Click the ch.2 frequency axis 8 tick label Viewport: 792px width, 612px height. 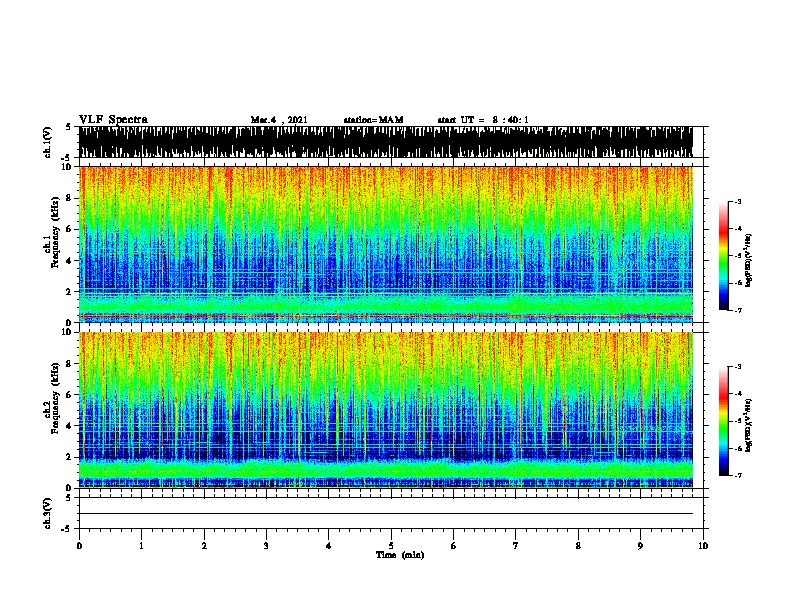(x=69, y=364)
